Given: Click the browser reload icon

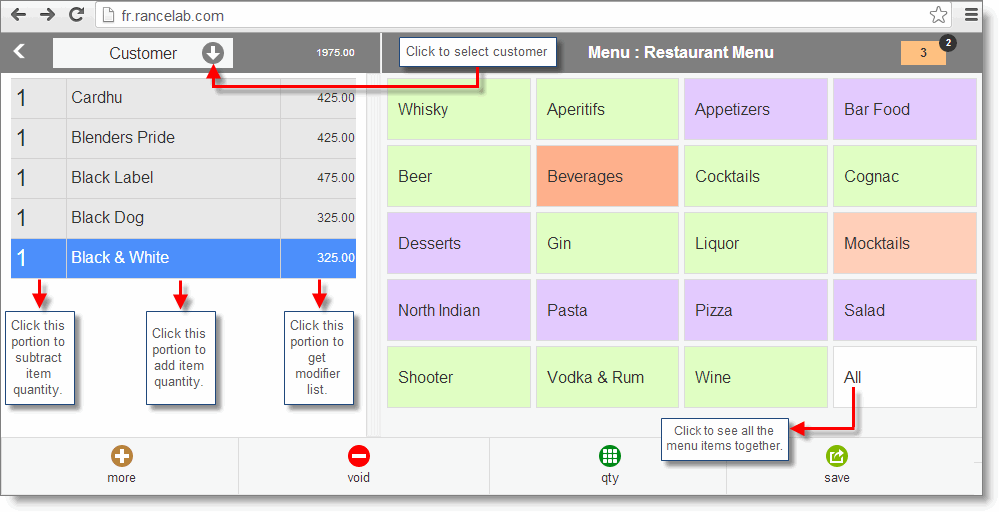Looking at the screenshot, I should (76, 15).
